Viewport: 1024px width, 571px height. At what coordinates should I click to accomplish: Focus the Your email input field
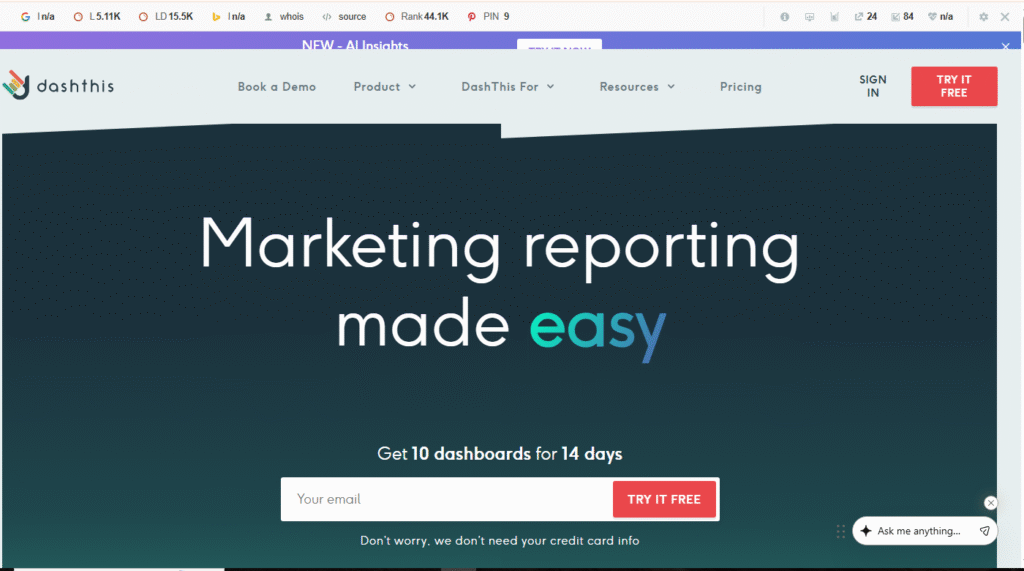446,499
